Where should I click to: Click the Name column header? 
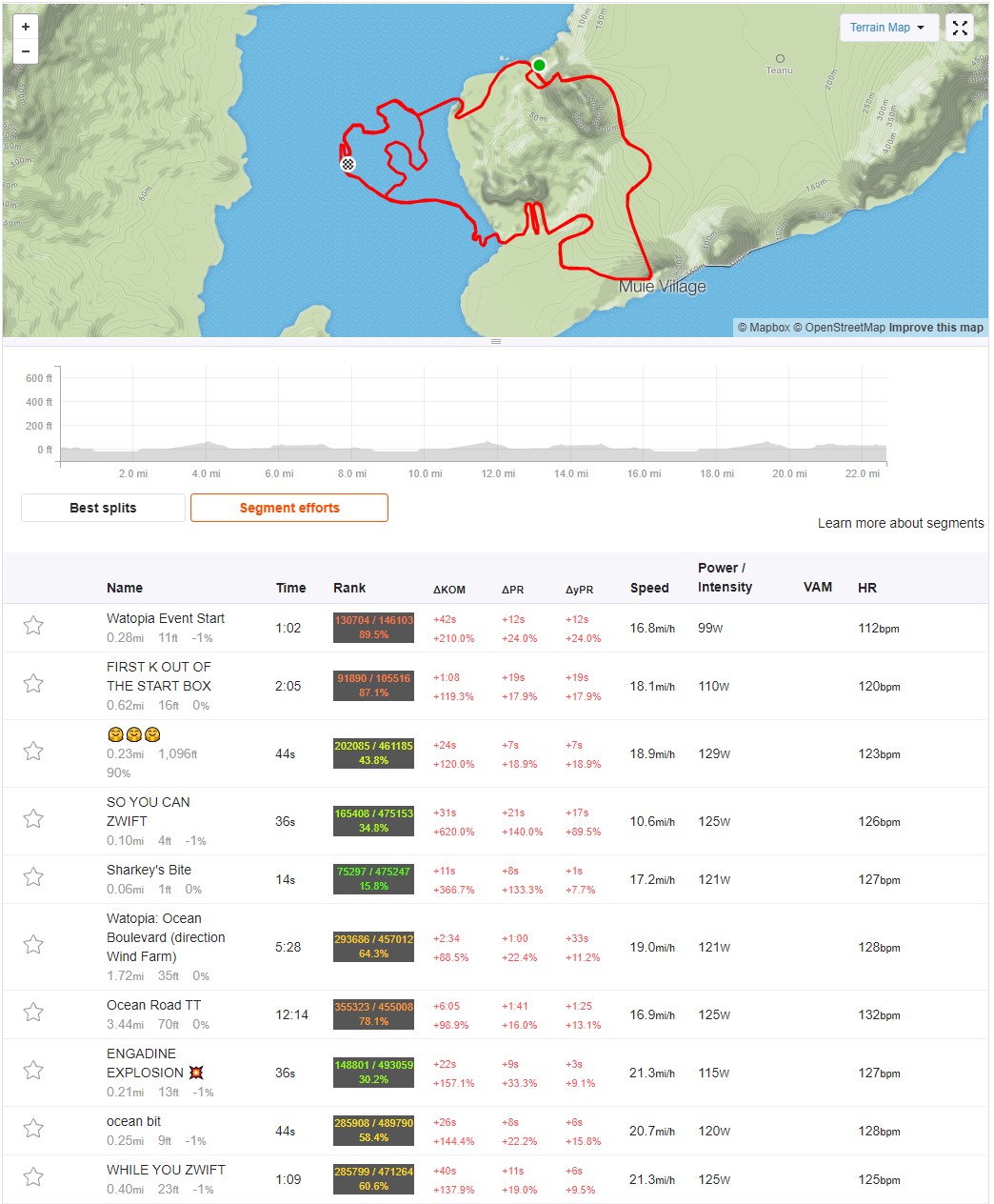[125, 588]
